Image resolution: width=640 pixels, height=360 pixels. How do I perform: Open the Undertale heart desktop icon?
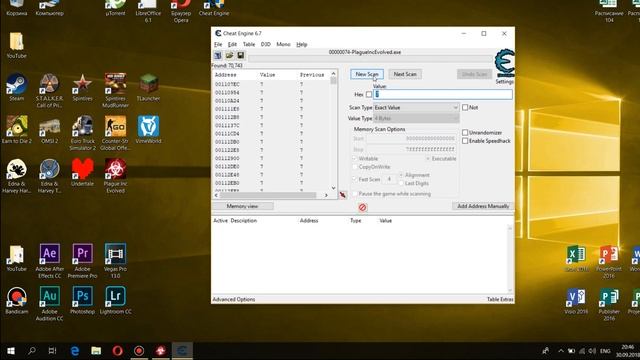pyautogui.click(x=82, y=172)
